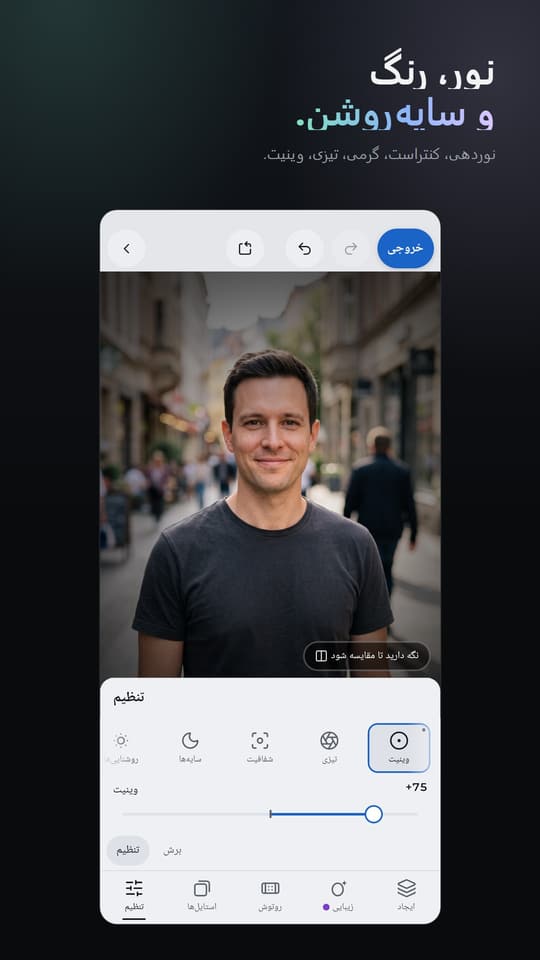Open the تنظیم adjust tab in the bottom bar
The image size is (540, 960).
pyautogui.click(x=134, y=896)
